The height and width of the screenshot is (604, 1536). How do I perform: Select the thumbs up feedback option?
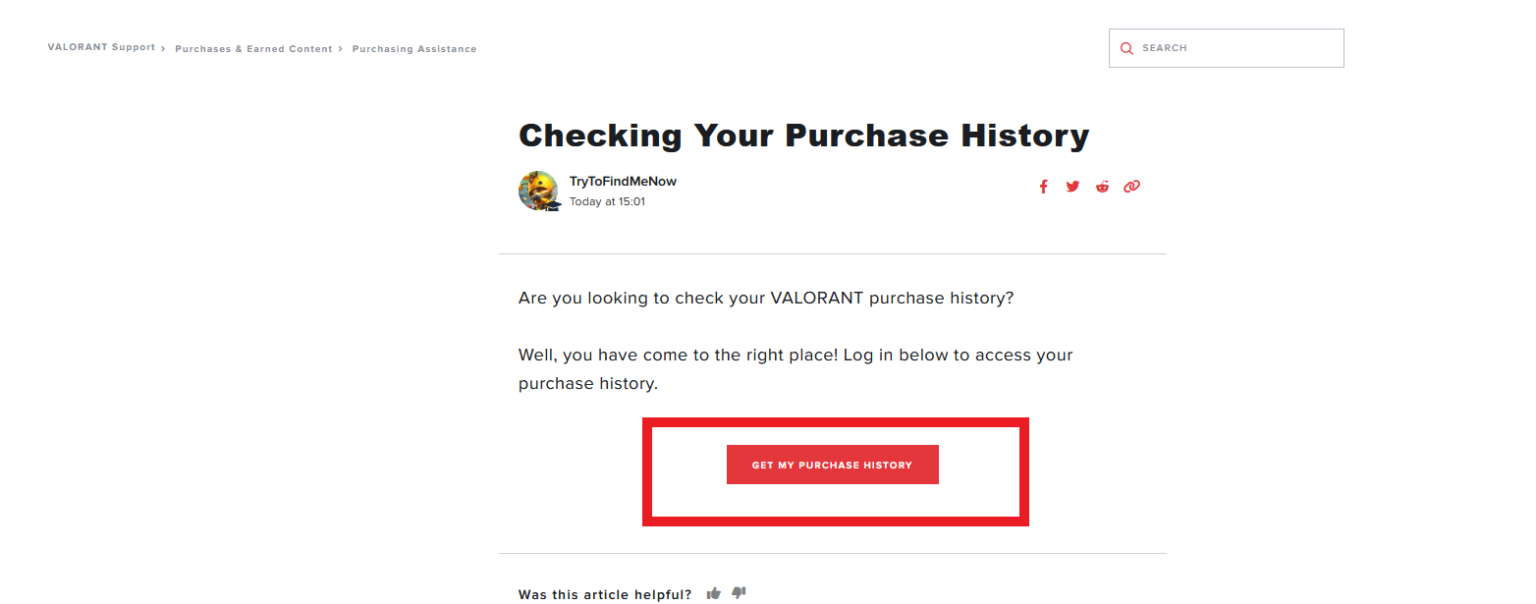(x=713, y=592)
